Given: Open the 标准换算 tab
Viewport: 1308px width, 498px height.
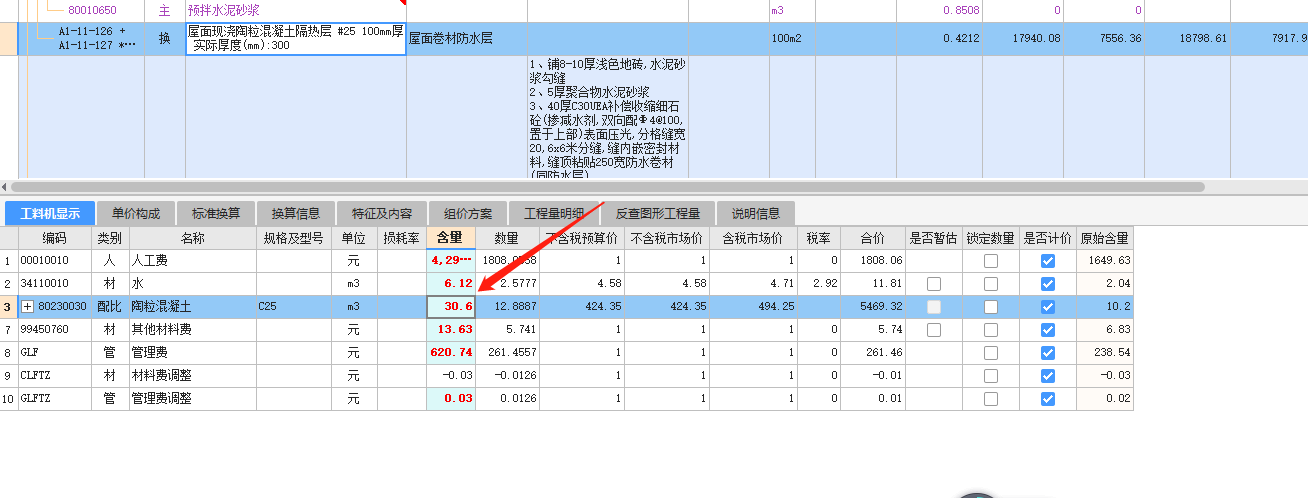Looking at the screenshot, I should [x=216, y=213].
